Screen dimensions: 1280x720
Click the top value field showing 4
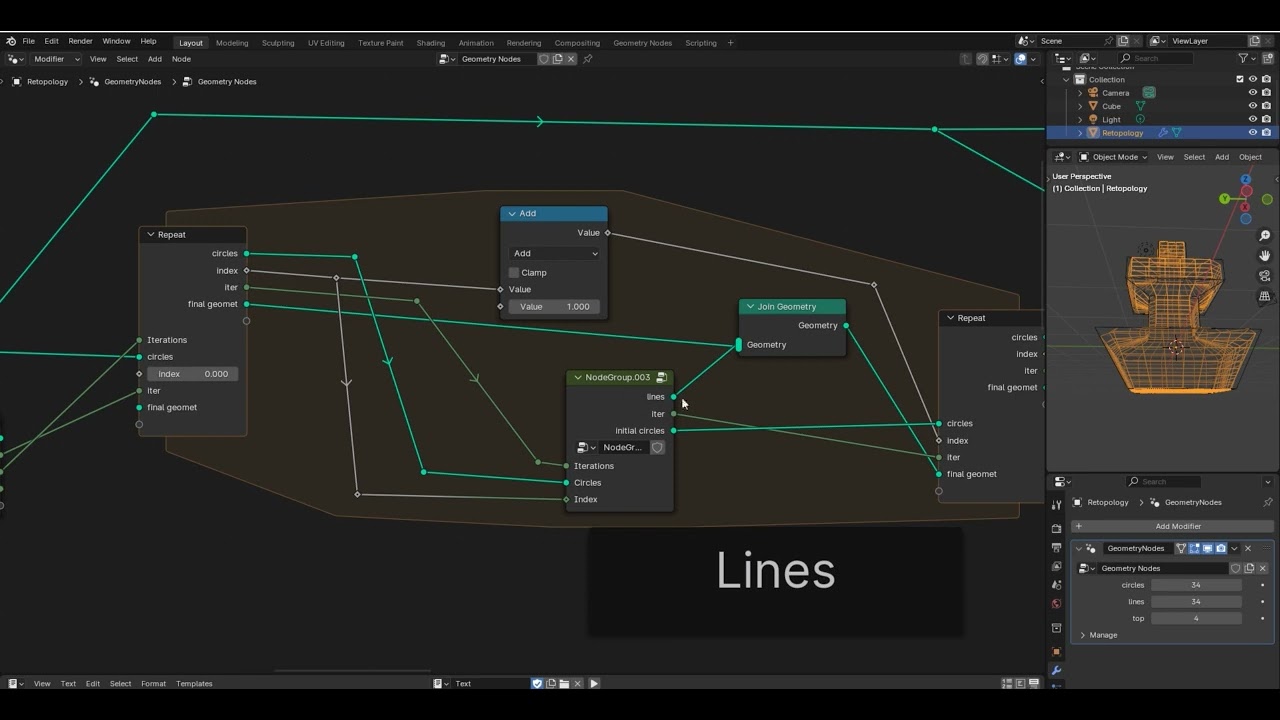(1196, 618)
